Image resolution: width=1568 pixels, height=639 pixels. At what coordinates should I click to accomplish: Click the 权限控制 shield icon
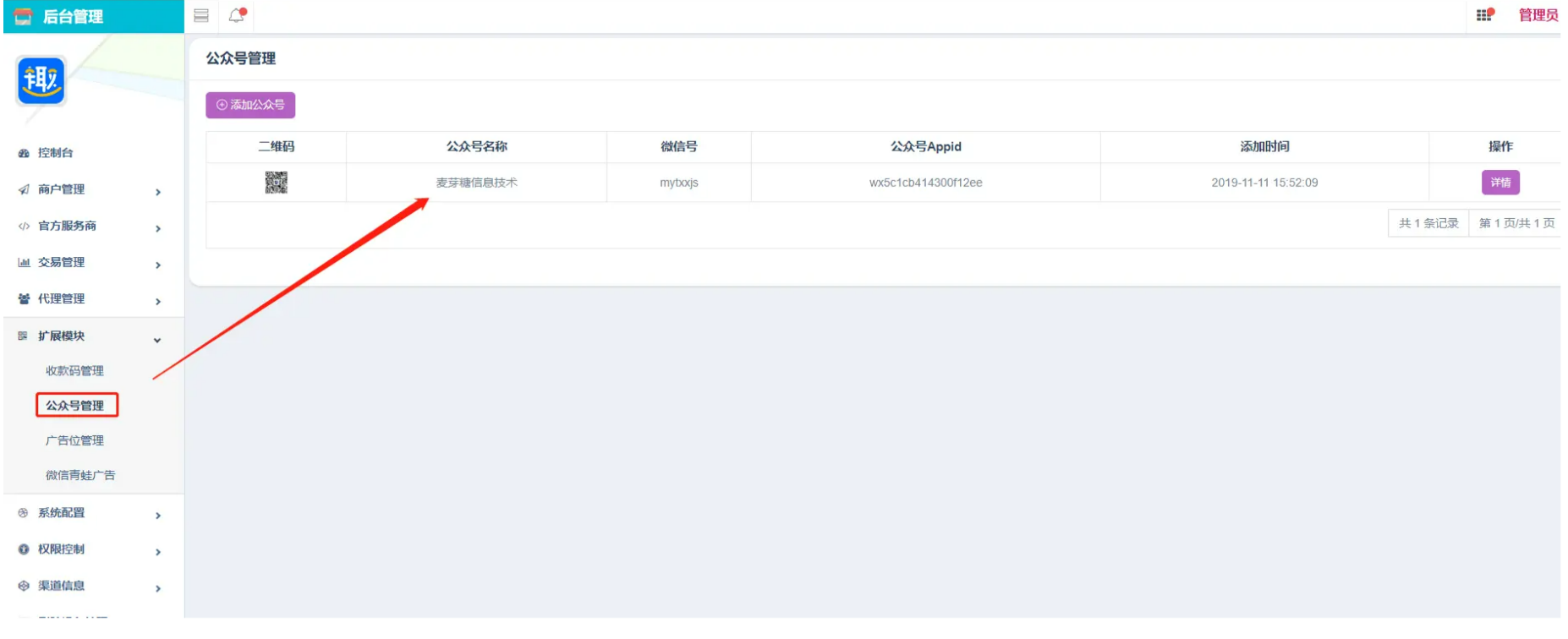coord(24,549)
